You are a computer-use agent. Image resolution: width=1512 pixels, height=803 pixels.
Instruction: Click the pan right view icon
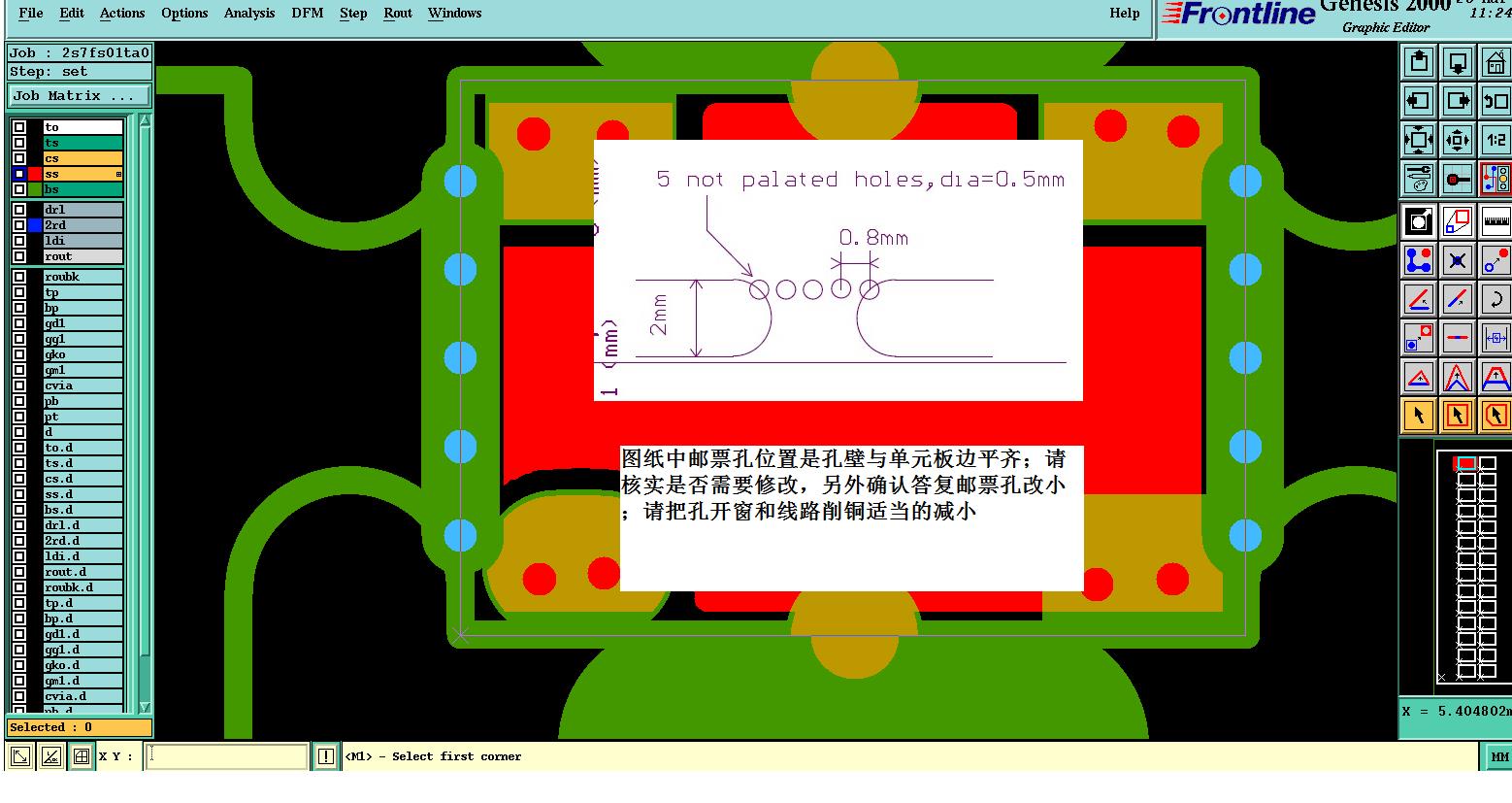[1458, 101]
